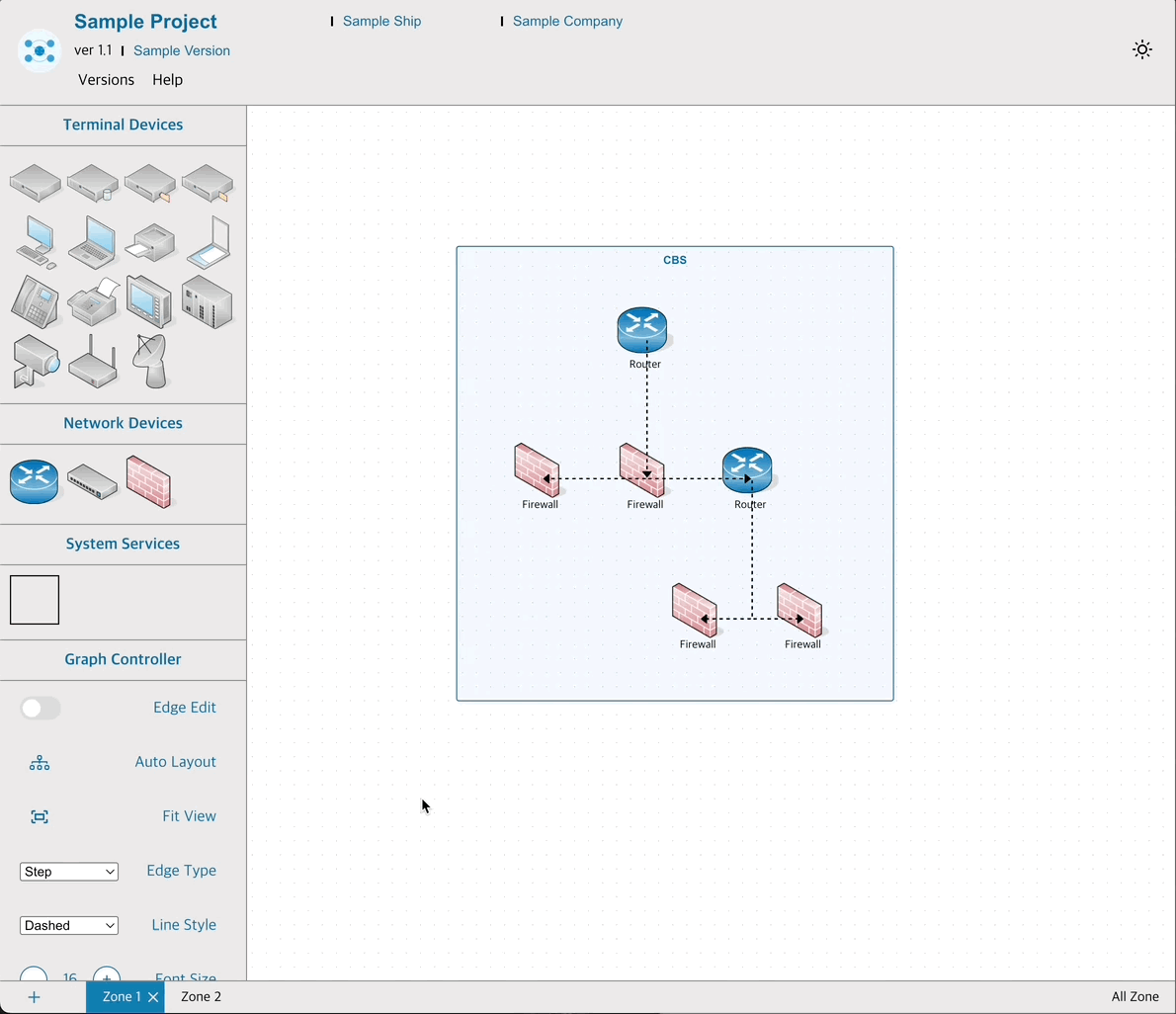Pick the printer terminal device icon
The image size is (1176, 1014).
click(x=150, y=242)
